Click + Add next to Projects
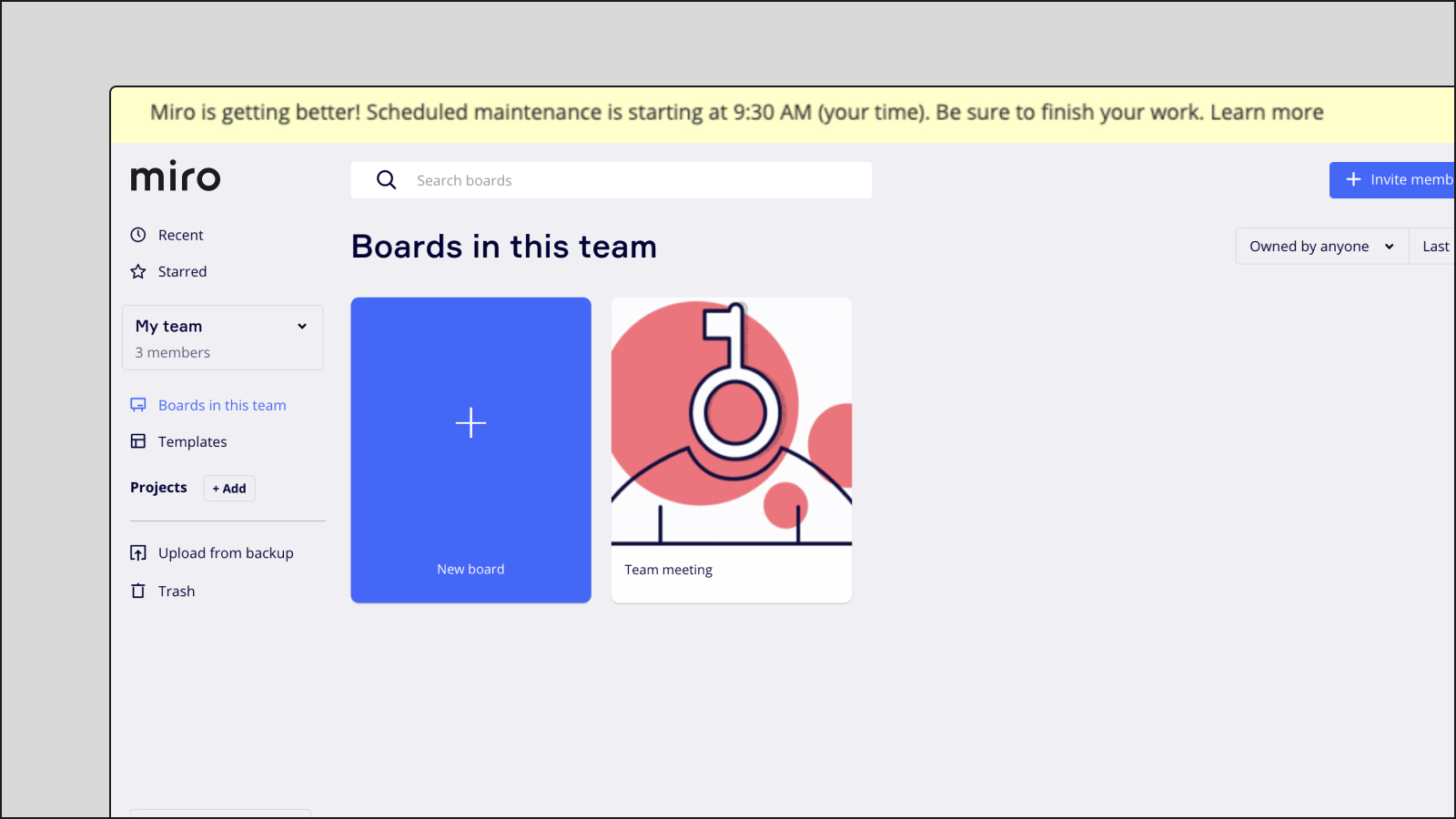 (229, 489)
